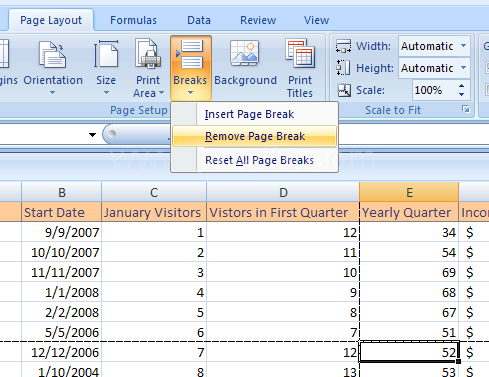Select column C header
Image resolution: width=489 pixels, height=377 pixels.
pos(154,192)
